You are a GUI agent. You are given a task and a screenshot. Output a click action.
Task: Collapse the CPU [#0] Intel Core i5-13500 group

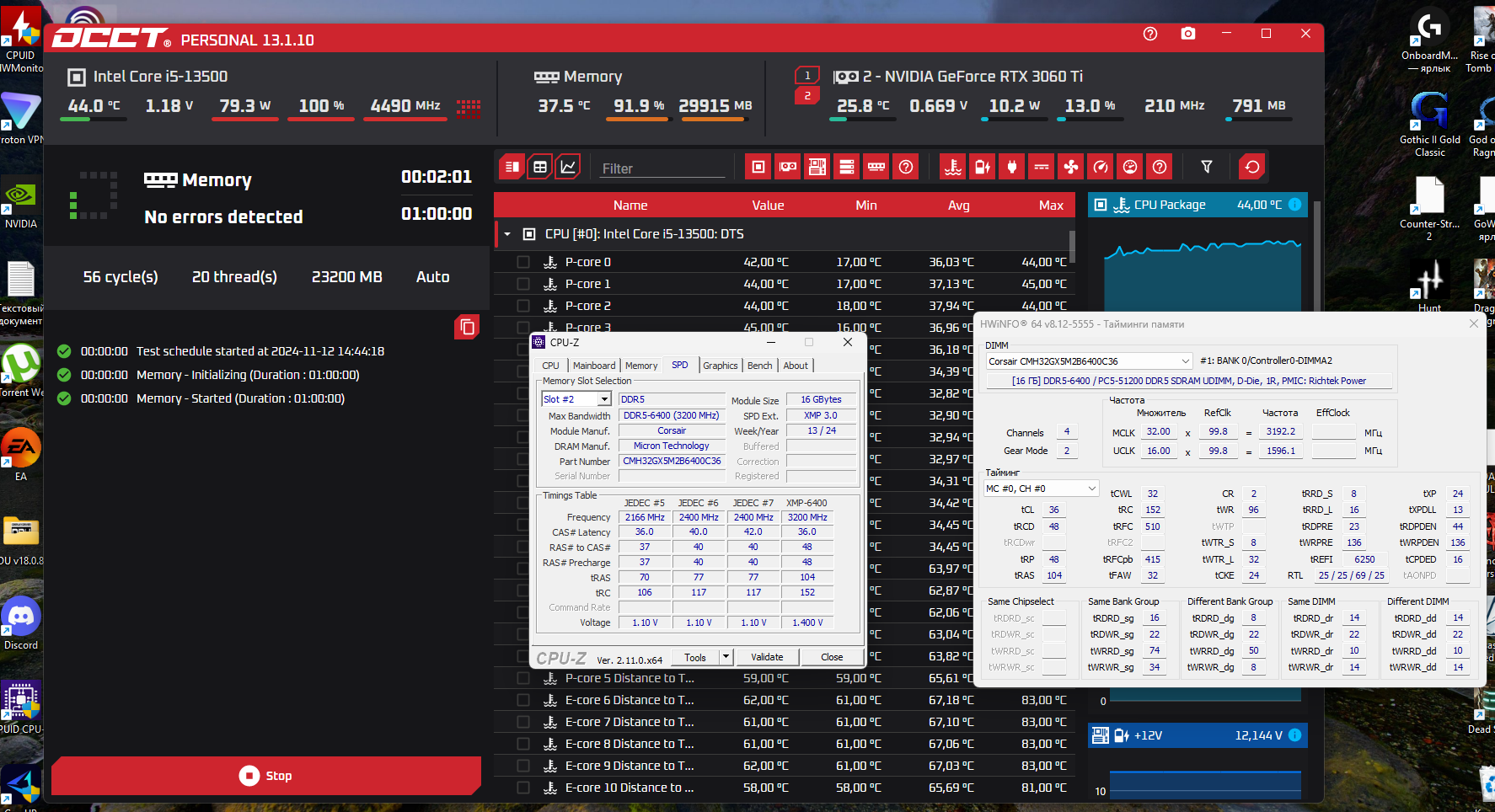coord(507,234)
